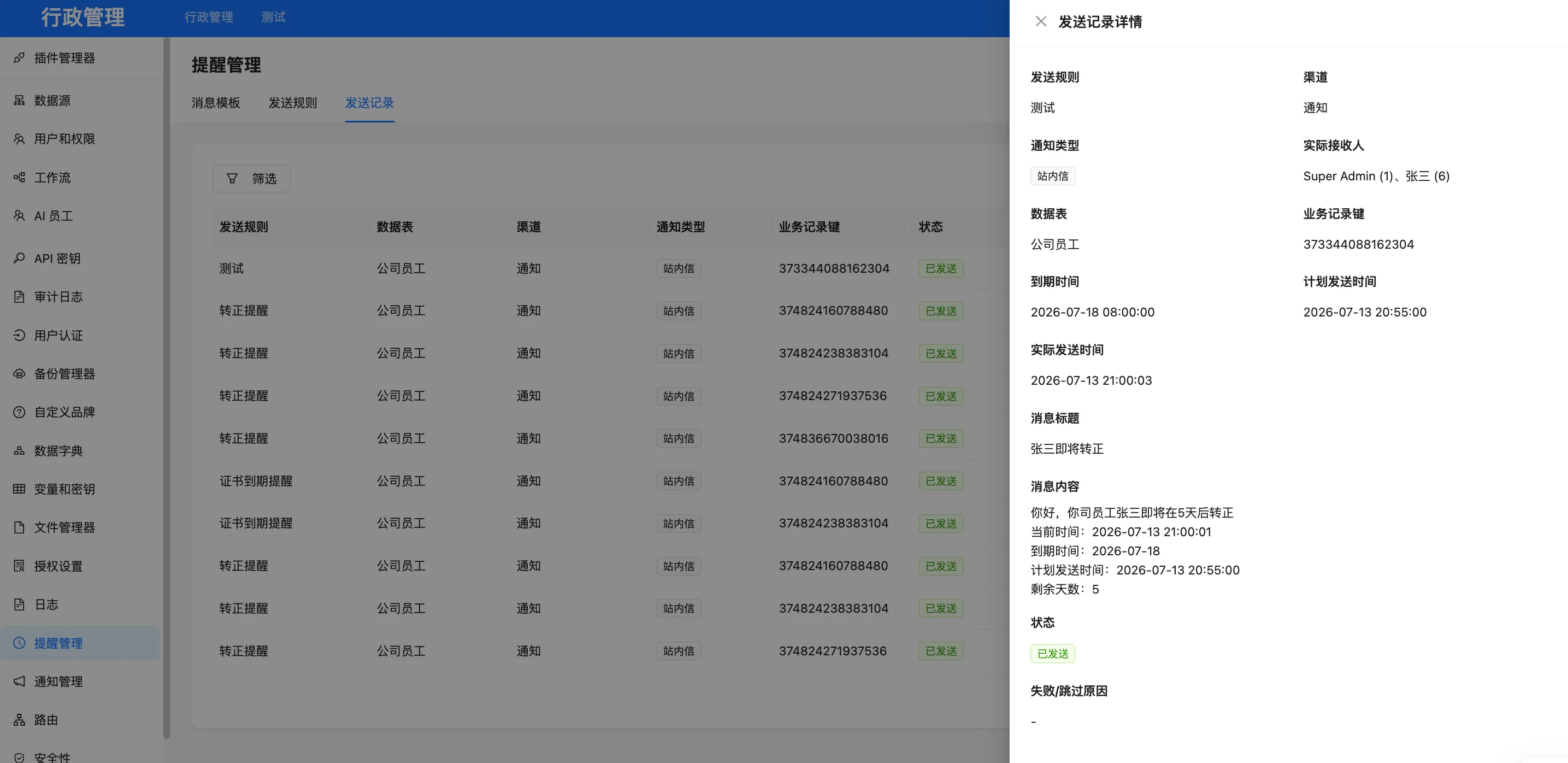Click the 用户认证 icon in the sidebar
The image size is (1568, 763).
(x=20, y=335)
